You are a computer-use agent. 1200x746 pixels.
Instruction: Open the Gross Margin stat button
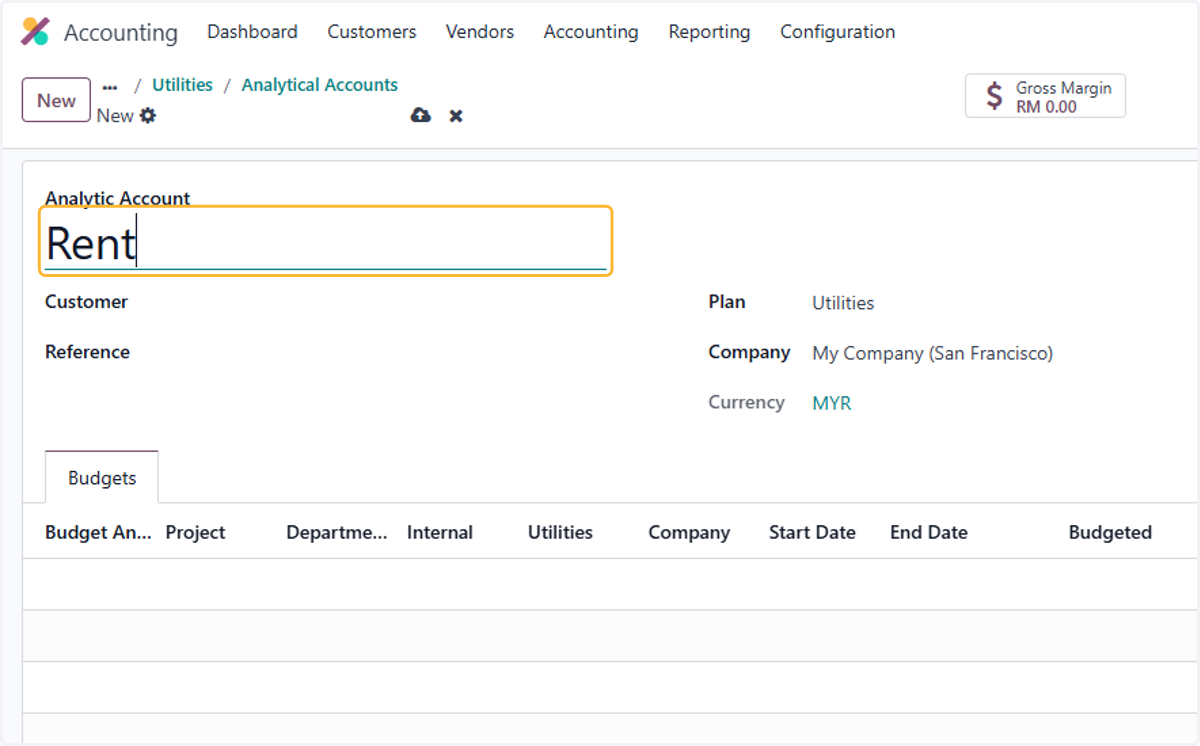click(1045, 96)
